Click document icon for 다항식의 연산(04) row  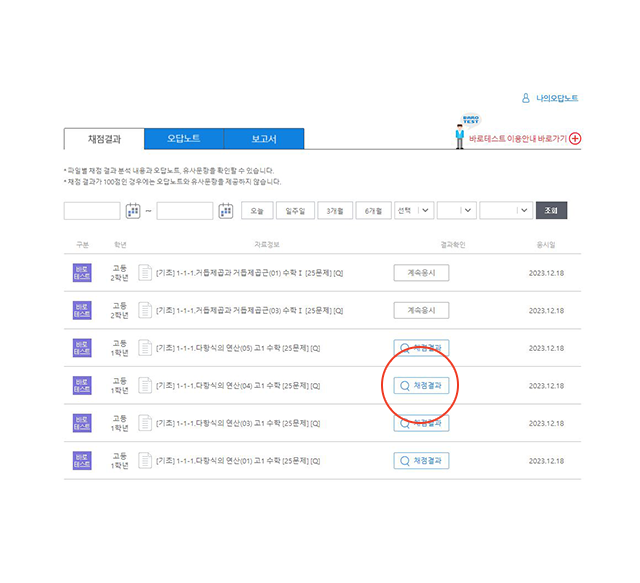pyautogui.click(x=145, y=385)
